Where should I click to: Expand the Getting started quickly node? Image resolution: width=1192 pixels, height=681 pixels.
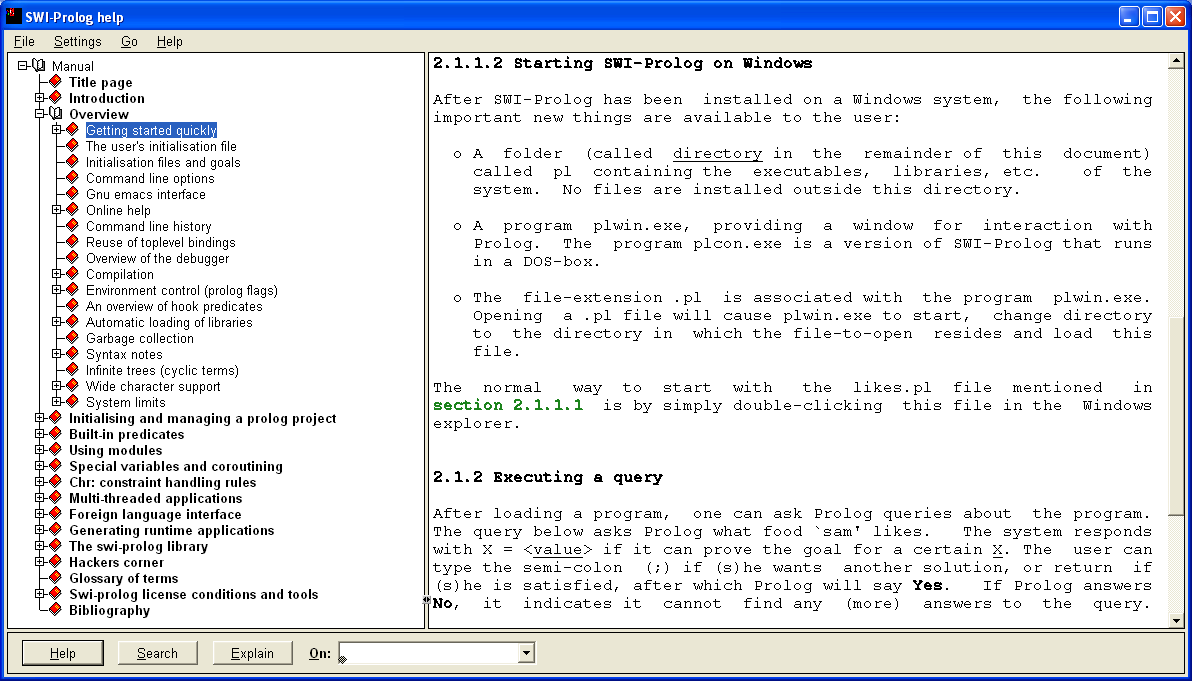(x=56, y=130)
